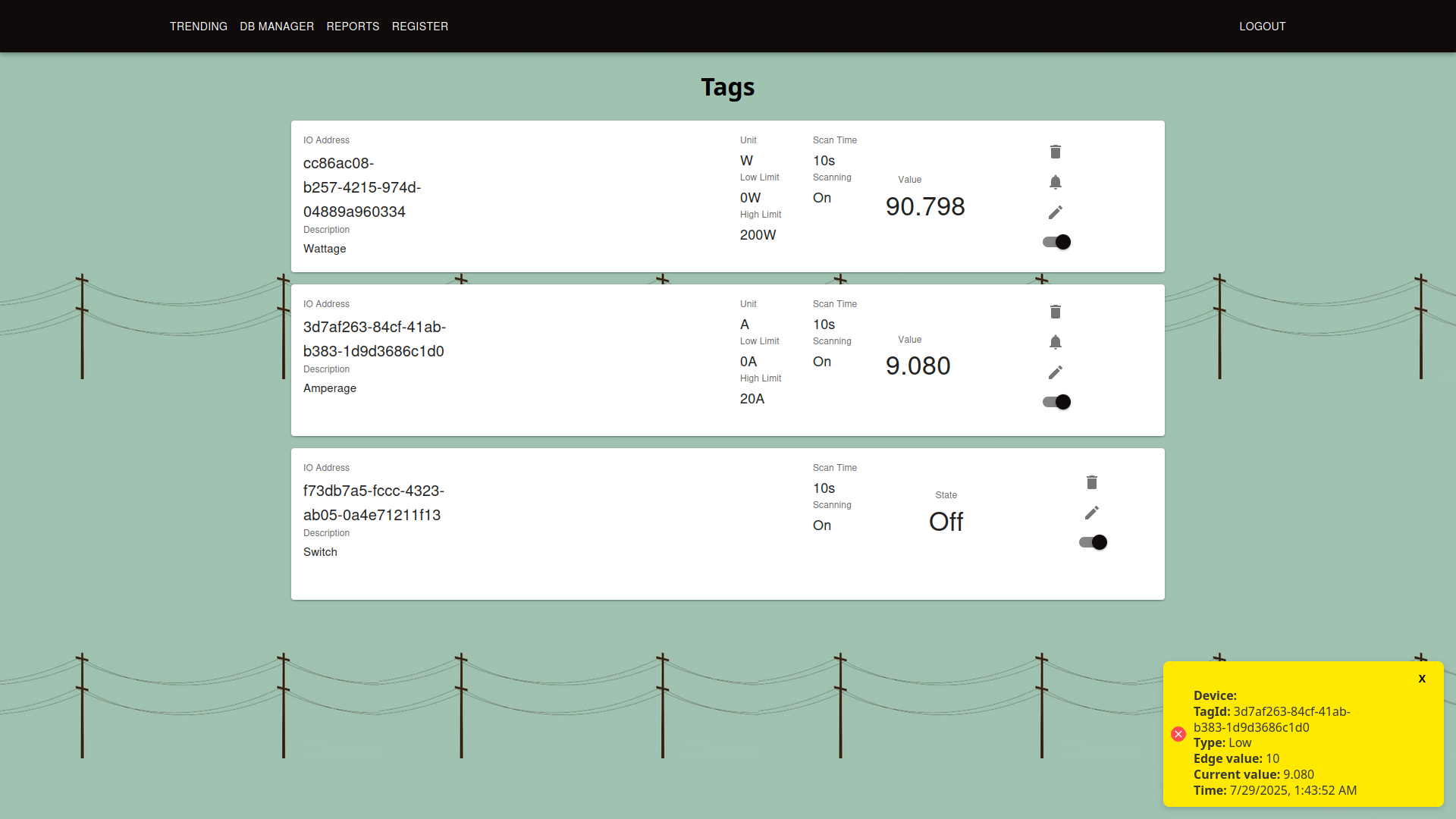Select IO address starting with f73db7a5
The image size is (1456, 819).
[374, 503]
